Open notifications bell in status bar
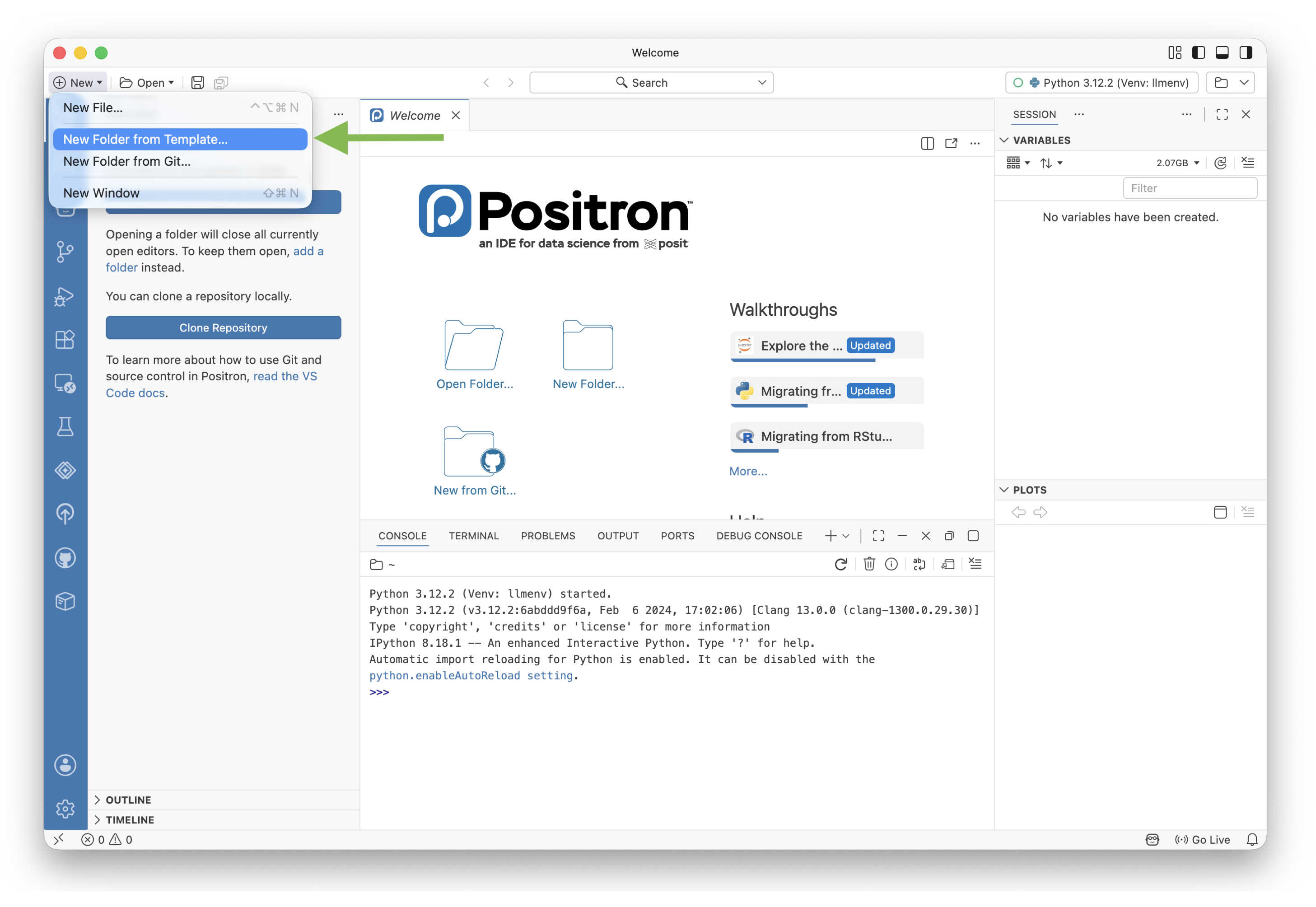 1252,839
